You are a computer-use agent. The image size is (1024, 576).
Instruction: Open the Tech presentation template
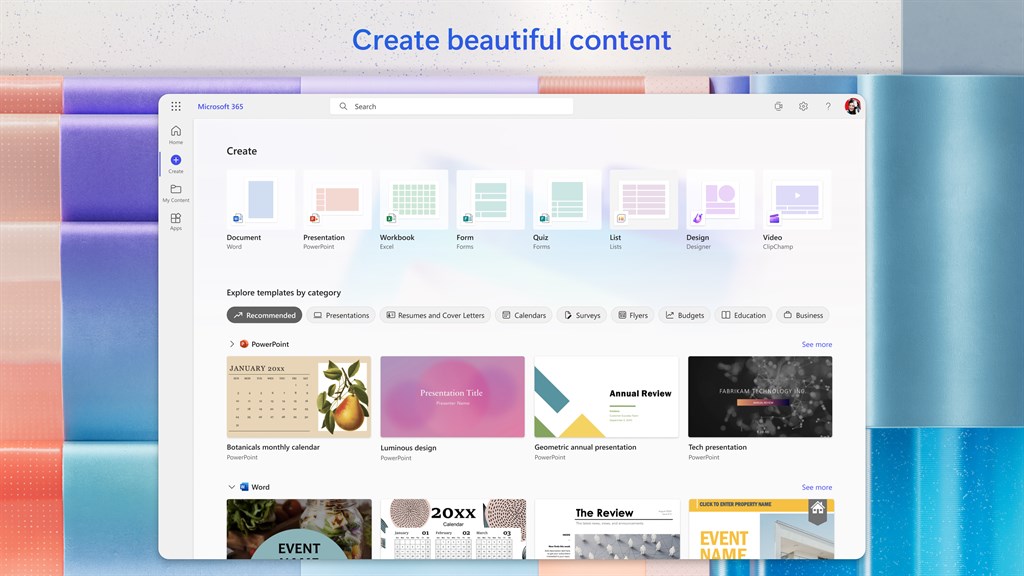point(760,396)
